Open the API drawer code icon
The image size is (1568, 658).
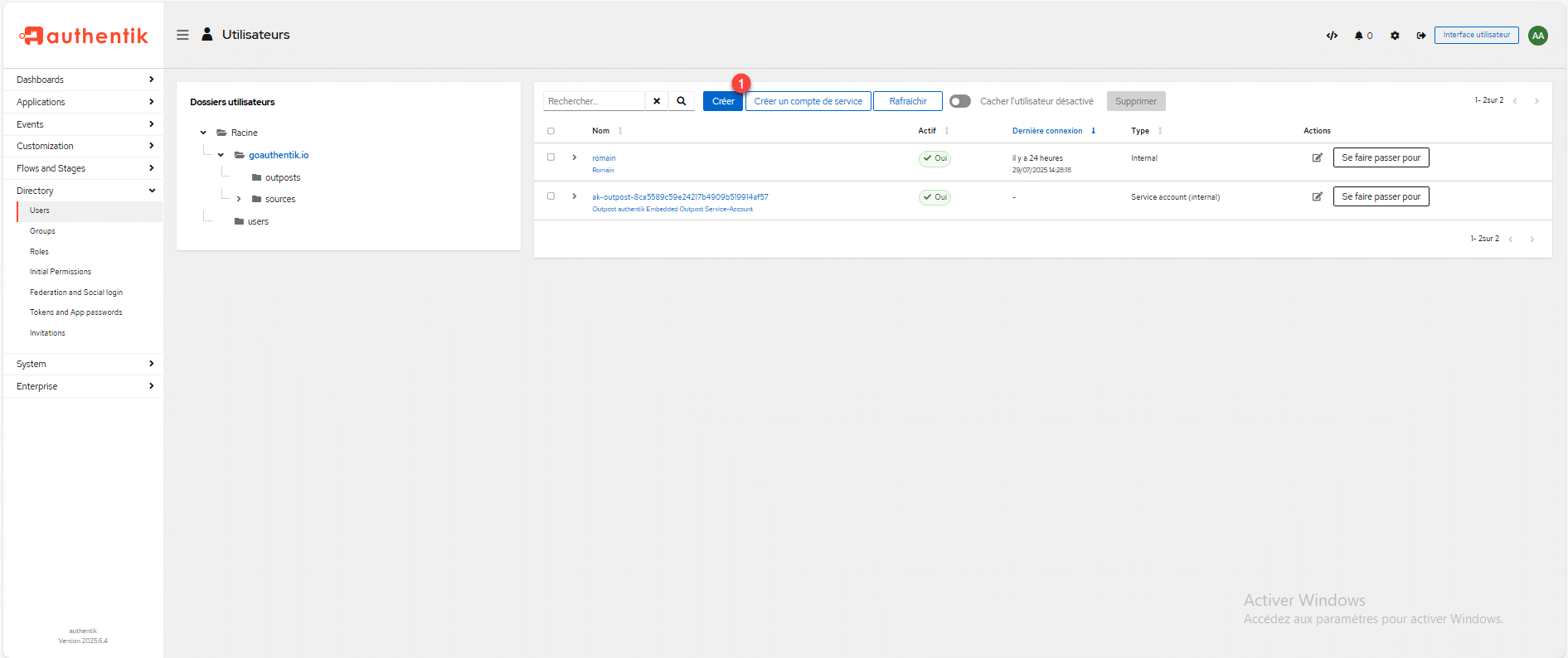pos(1332,36)
